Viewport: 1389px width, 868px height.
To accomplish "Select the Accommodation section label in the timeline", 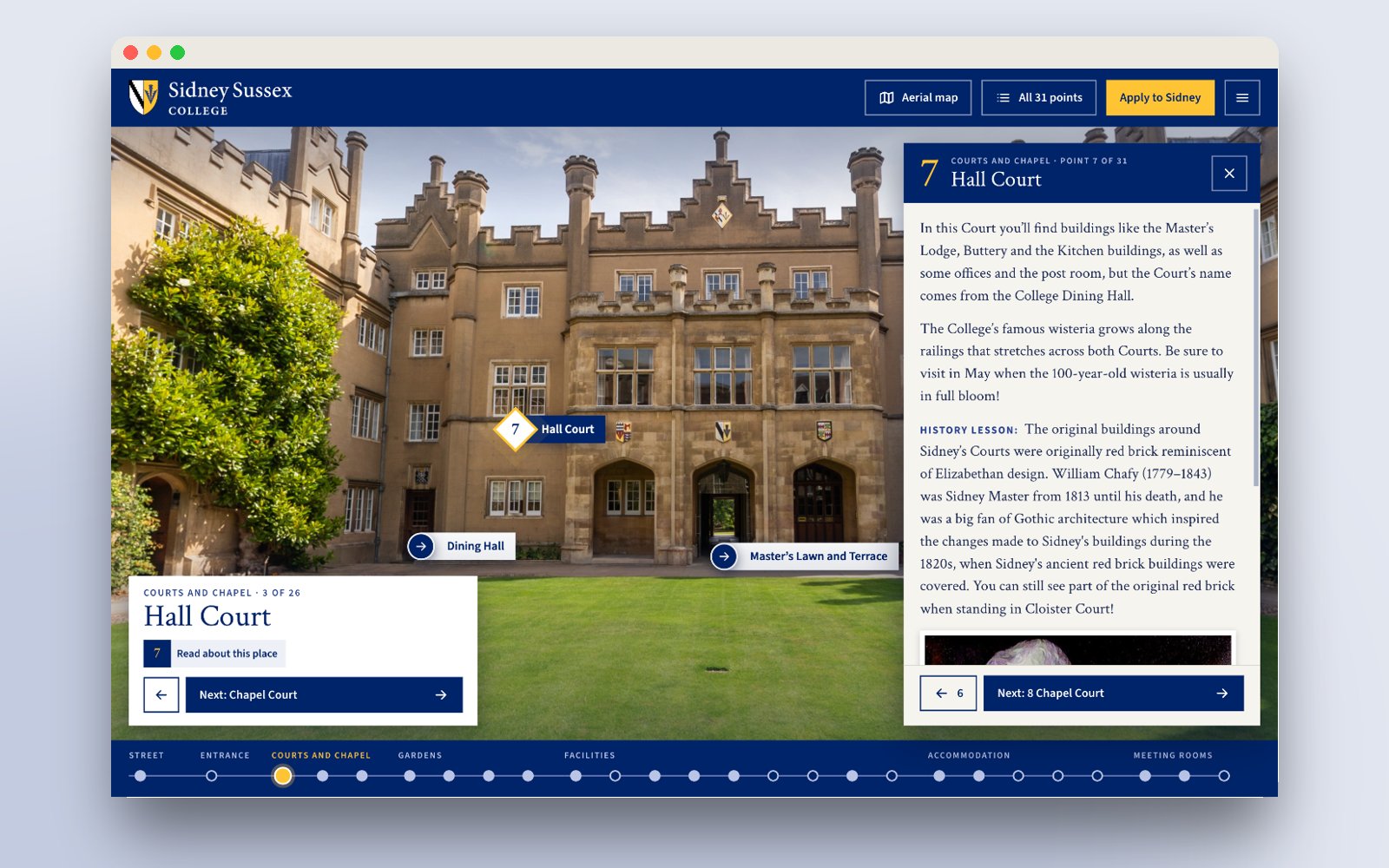I will click(969, 755).
